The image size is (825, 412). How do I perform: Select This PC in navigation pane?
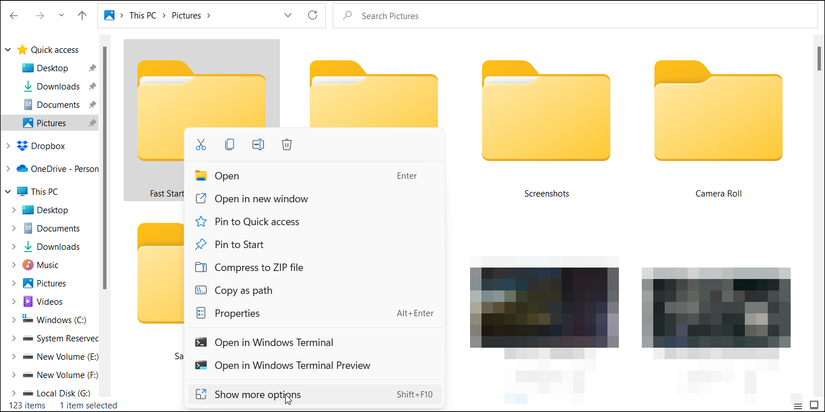44,192
